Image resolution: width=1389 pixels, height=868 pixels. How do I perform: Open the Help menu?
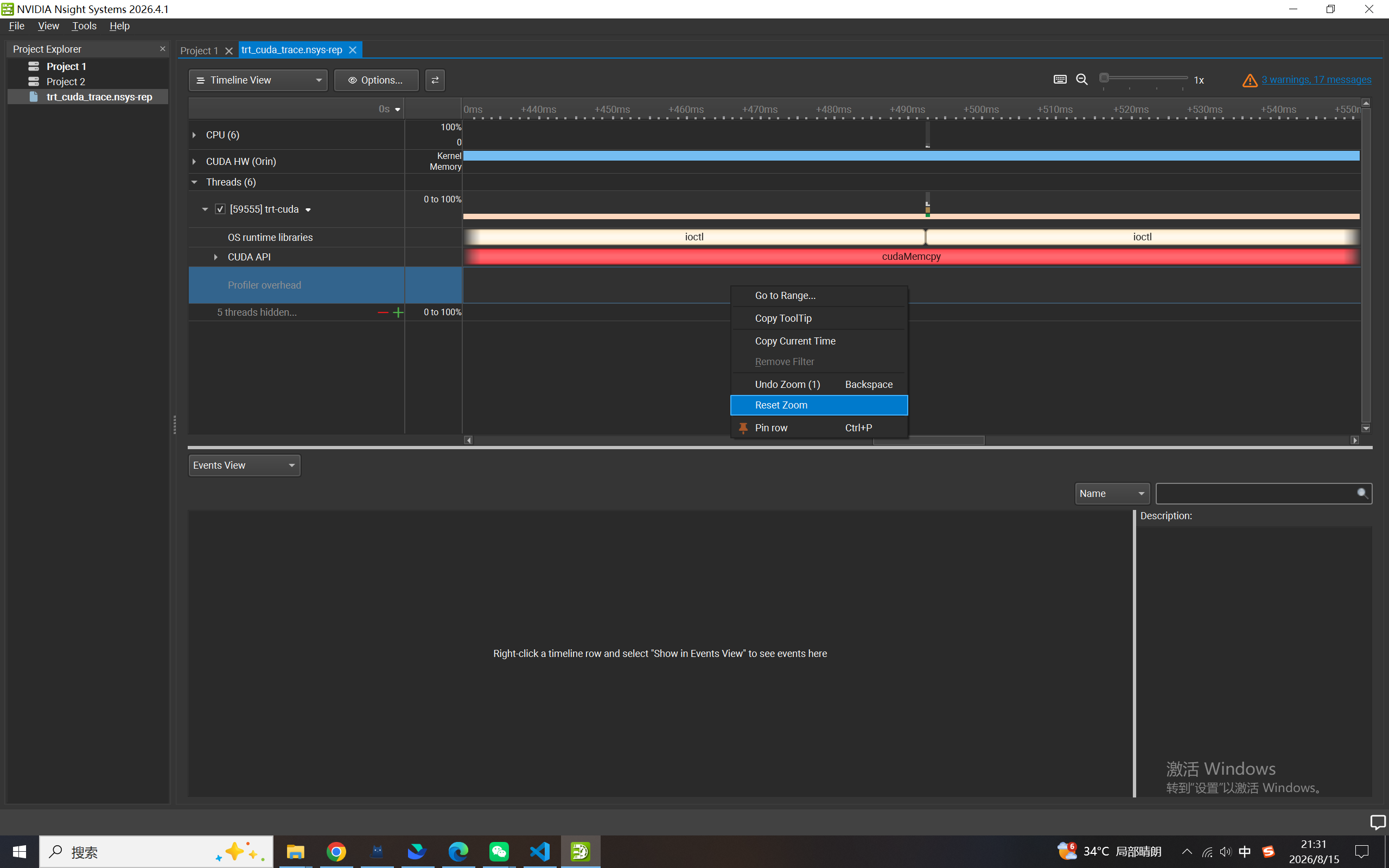(119, 26)
